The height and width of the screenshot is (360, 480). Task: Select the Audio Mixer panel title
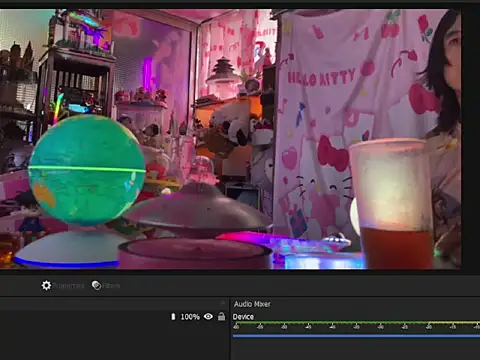pyautogui.click(x=252, y=304)
